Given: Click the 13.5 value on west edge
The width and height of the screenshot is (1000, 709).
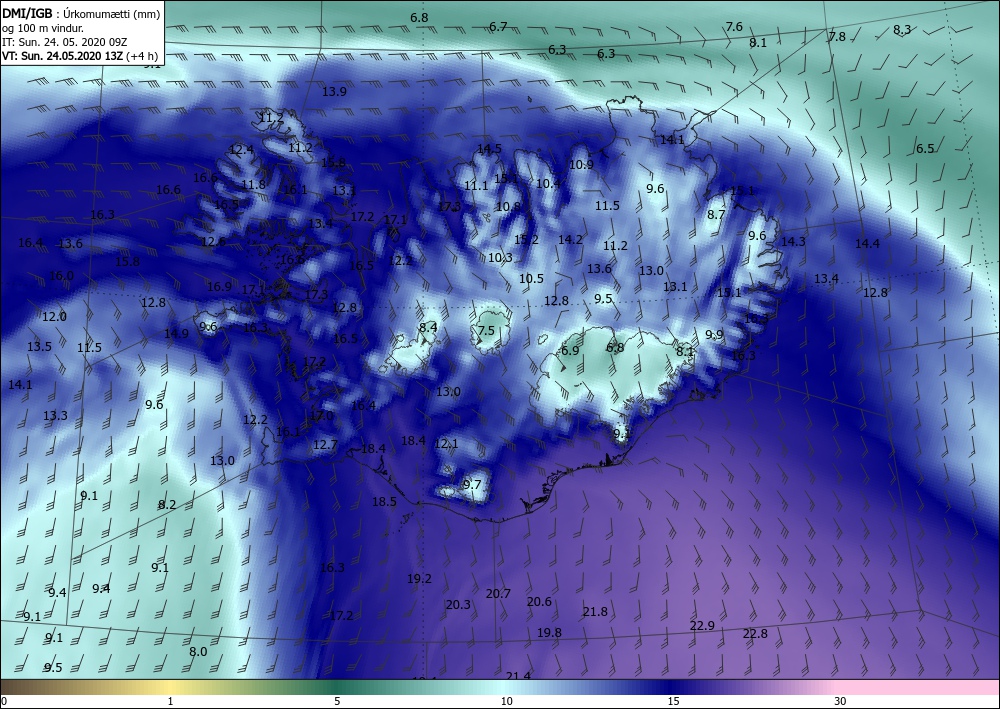Looking at the screenshot, I should tap(40, 347).
